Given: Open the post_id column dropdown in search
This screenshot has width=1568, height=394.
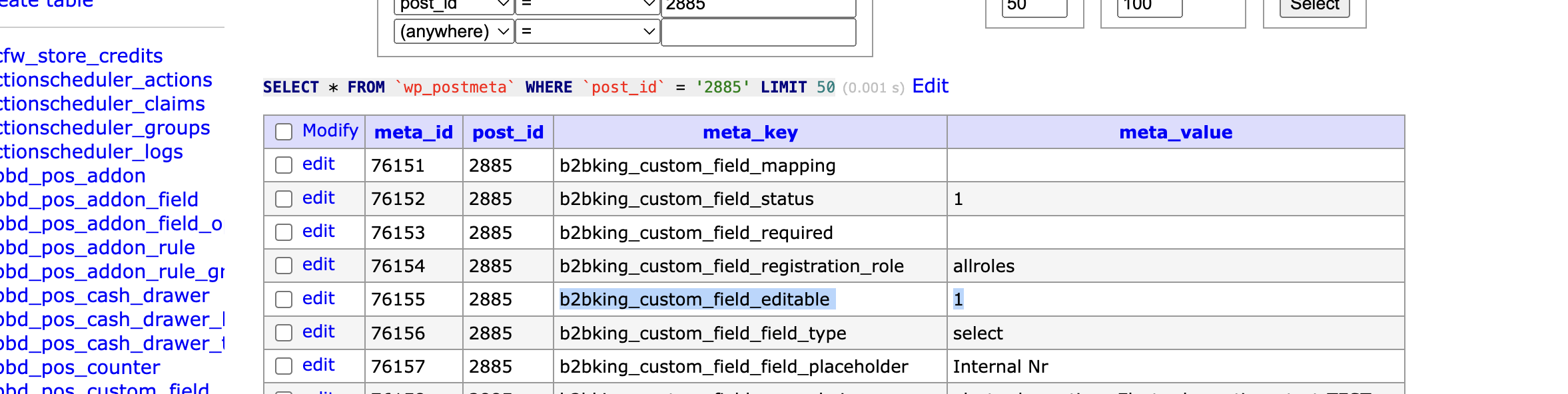Looking at the screenshot, I should 454,7.
